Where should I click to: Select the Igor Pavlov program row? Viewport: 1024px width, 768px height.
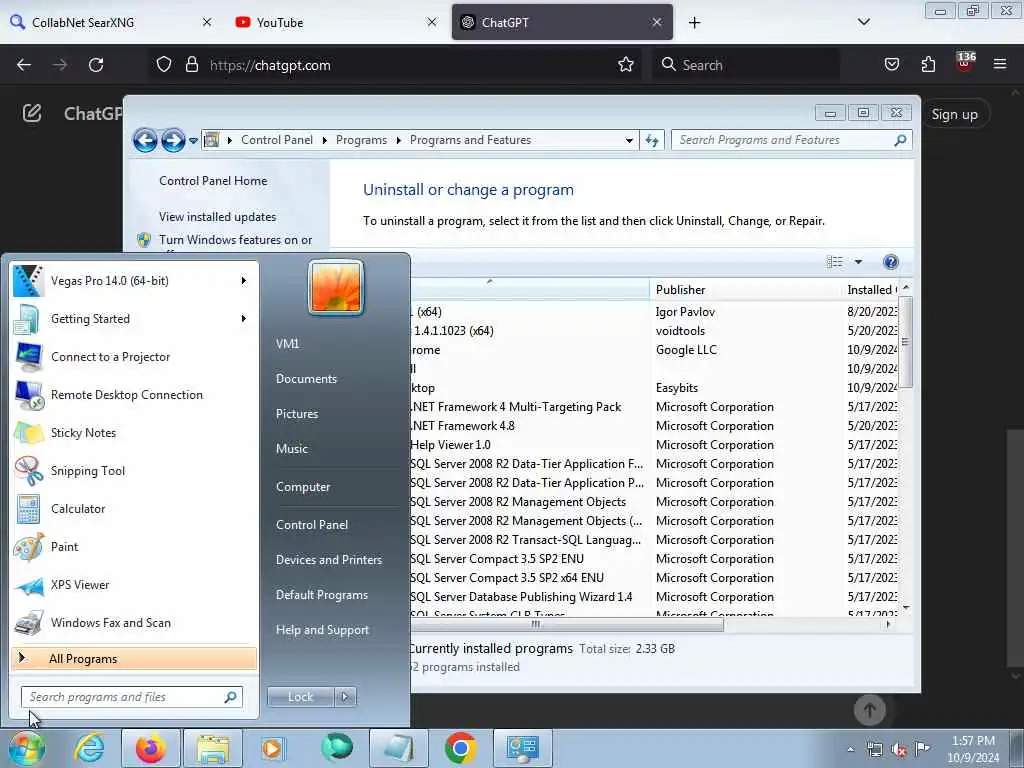pyautogui.click(x=653, y=312)
